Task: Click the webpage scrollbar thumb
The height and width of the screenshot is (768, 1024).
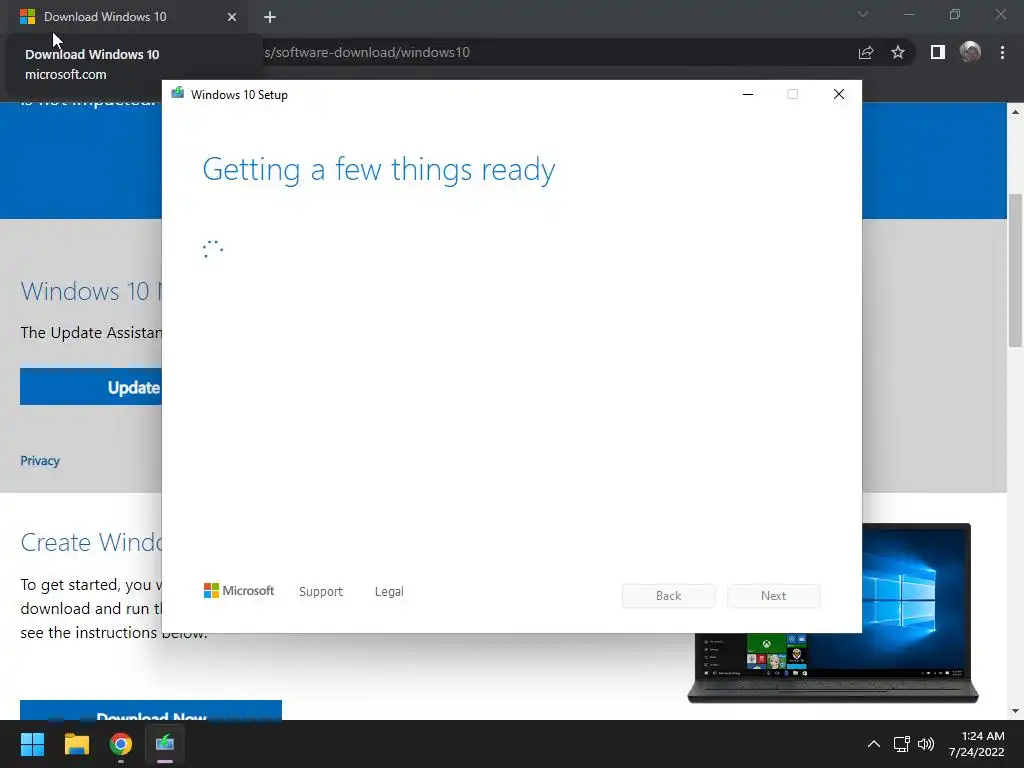Action: click(1016, 270)
